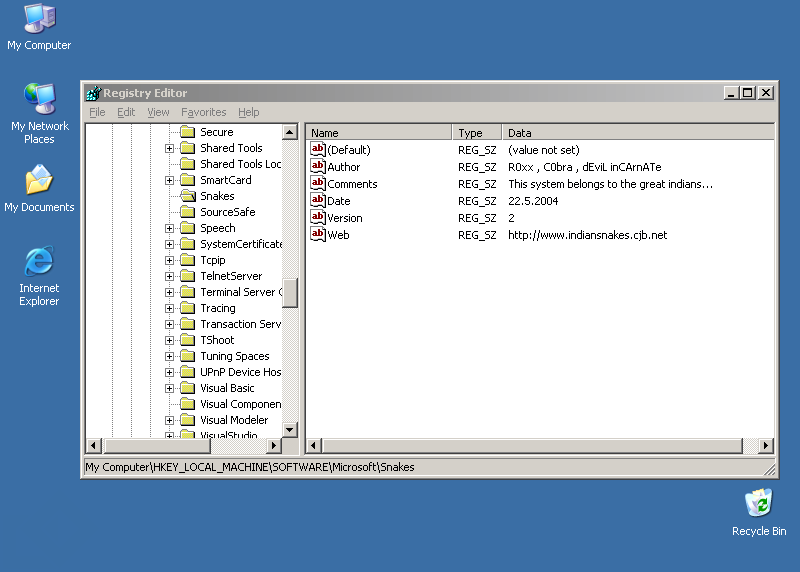Click the "This system belongs" comment data
The width and height of the screenshot is (800, 572).
pos(610,184)
